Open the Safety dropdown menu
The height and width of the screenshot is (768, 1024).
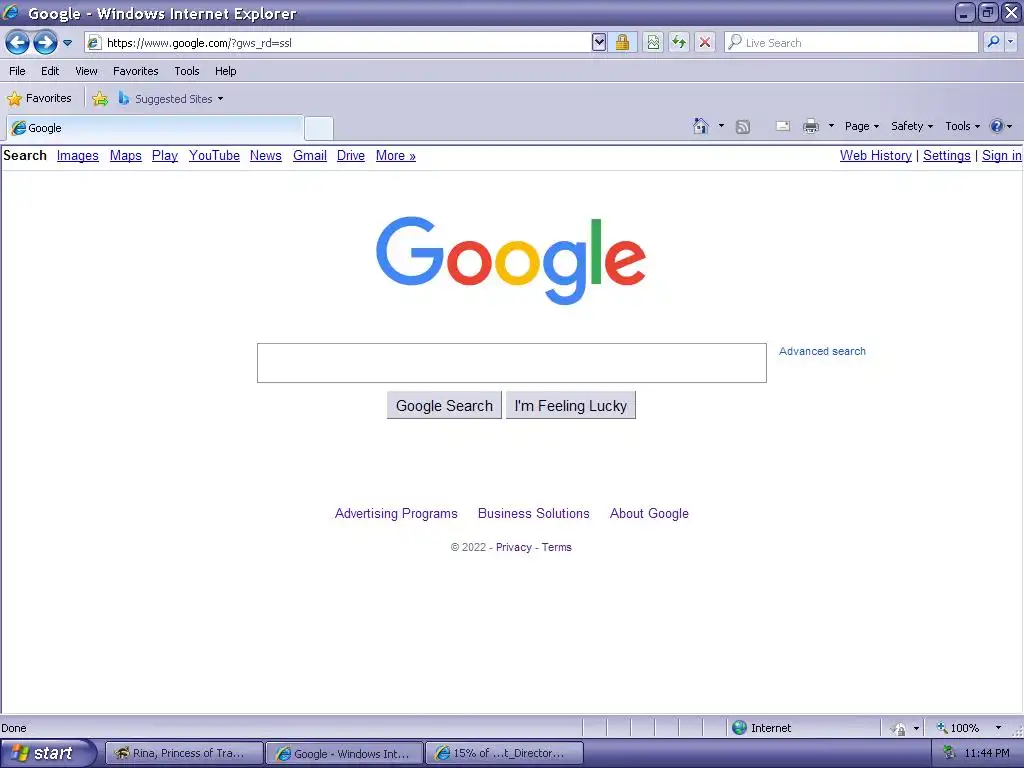[912, 126]
